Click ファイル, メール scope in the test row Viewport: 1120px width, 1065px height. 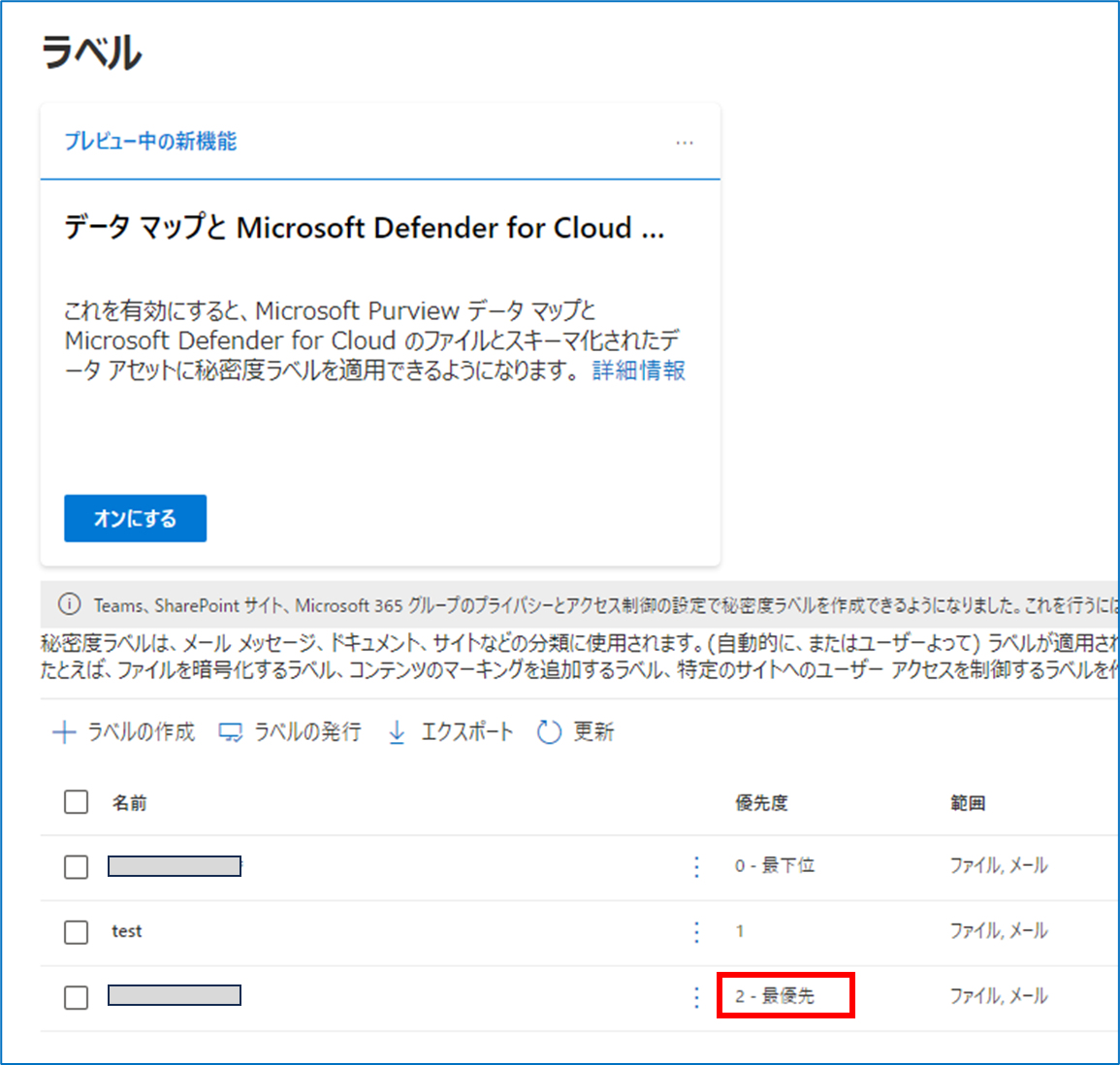[x=999, y=931]
